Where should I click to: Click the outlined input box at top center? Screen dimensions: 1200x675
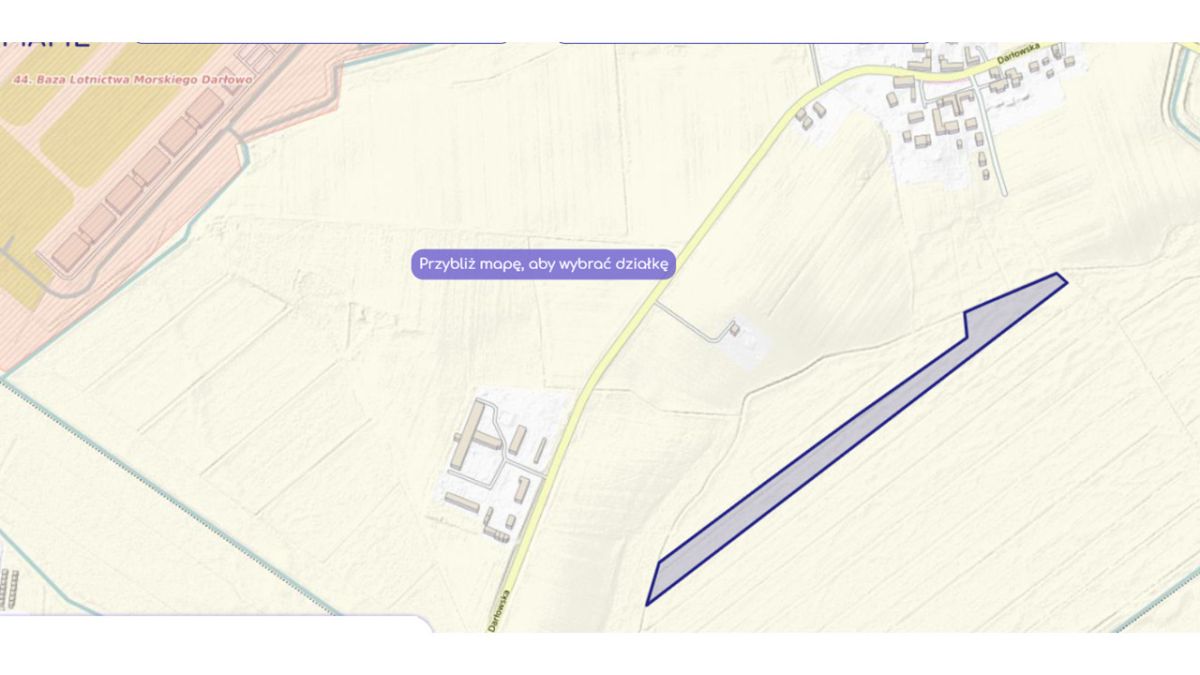(x=742, y=43)
